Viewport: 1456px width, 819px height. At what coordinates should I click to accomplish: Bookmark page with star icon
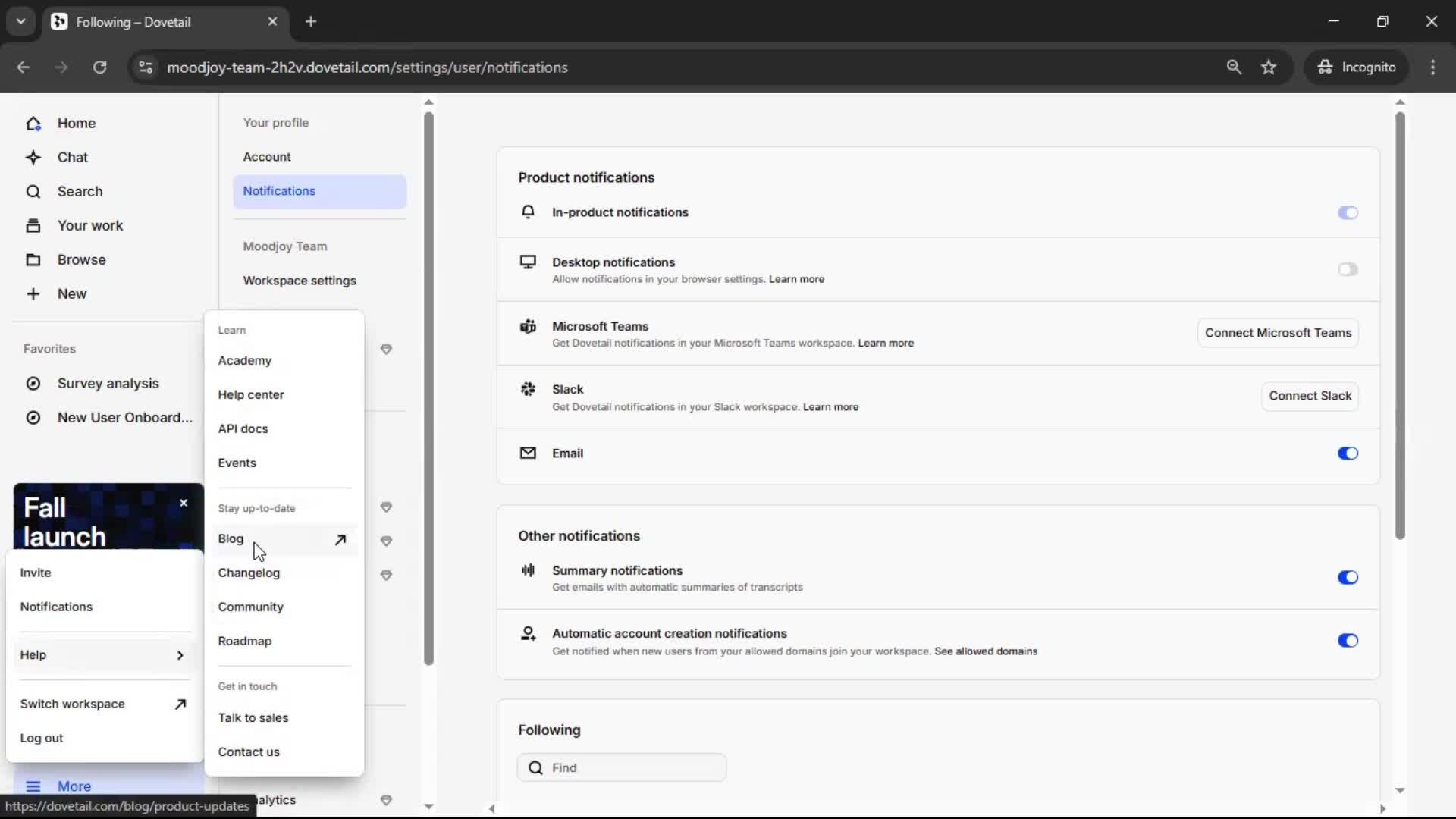click(x=1269, y=67)
